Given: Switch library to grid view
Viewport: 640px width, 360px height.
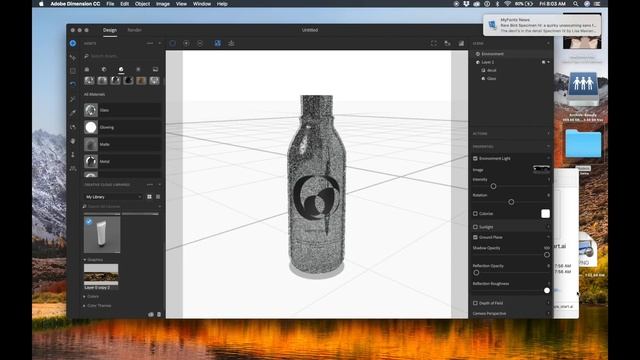Looking at the screenshot, I should 149,197.
